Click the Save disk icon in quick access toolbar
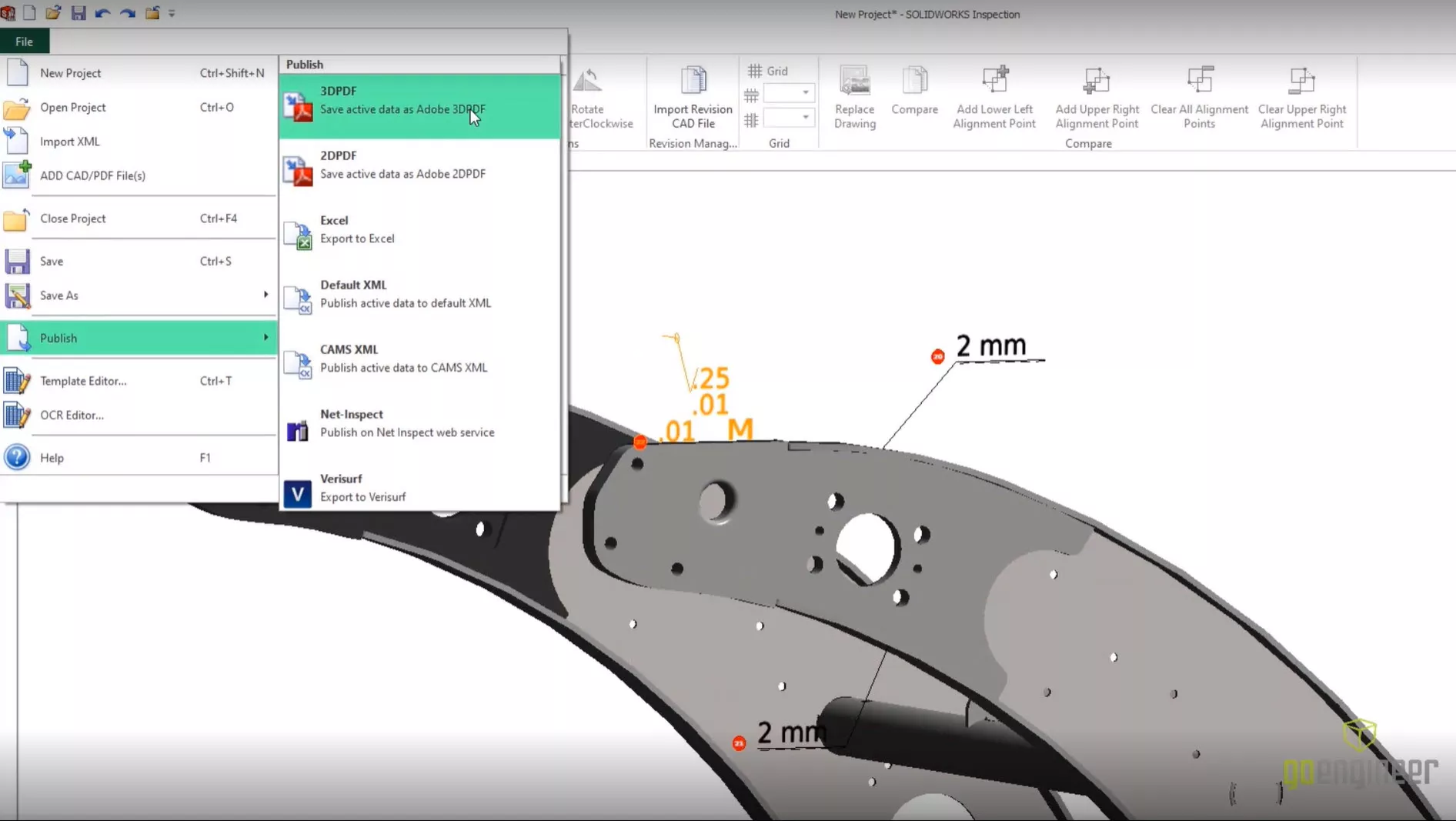Image resolution: width=1456 pixels, height=821 pixels. coord(78,12)
